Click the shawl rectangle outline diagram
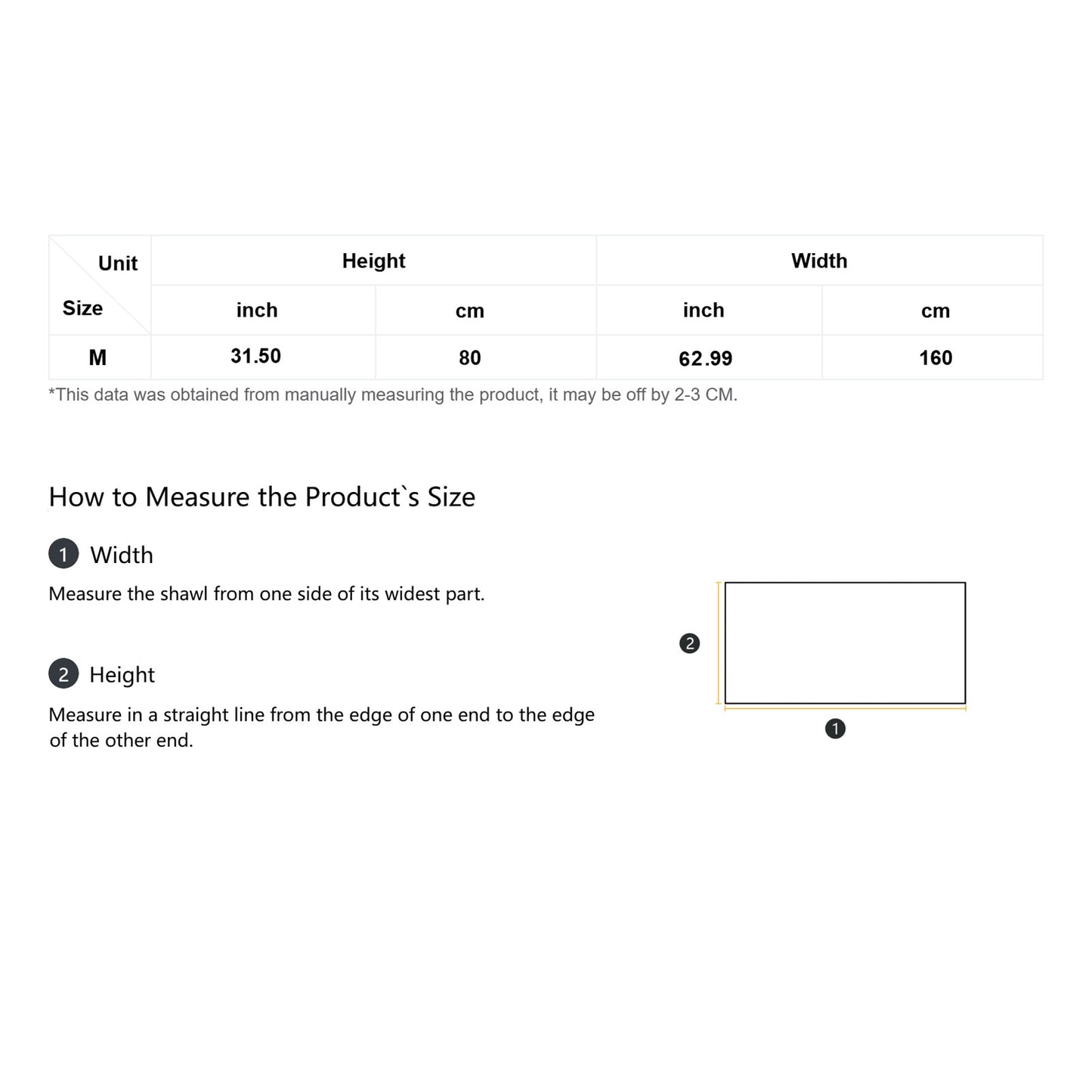1092x1092 pixels. pyautogui.click(x=845, y=642)
